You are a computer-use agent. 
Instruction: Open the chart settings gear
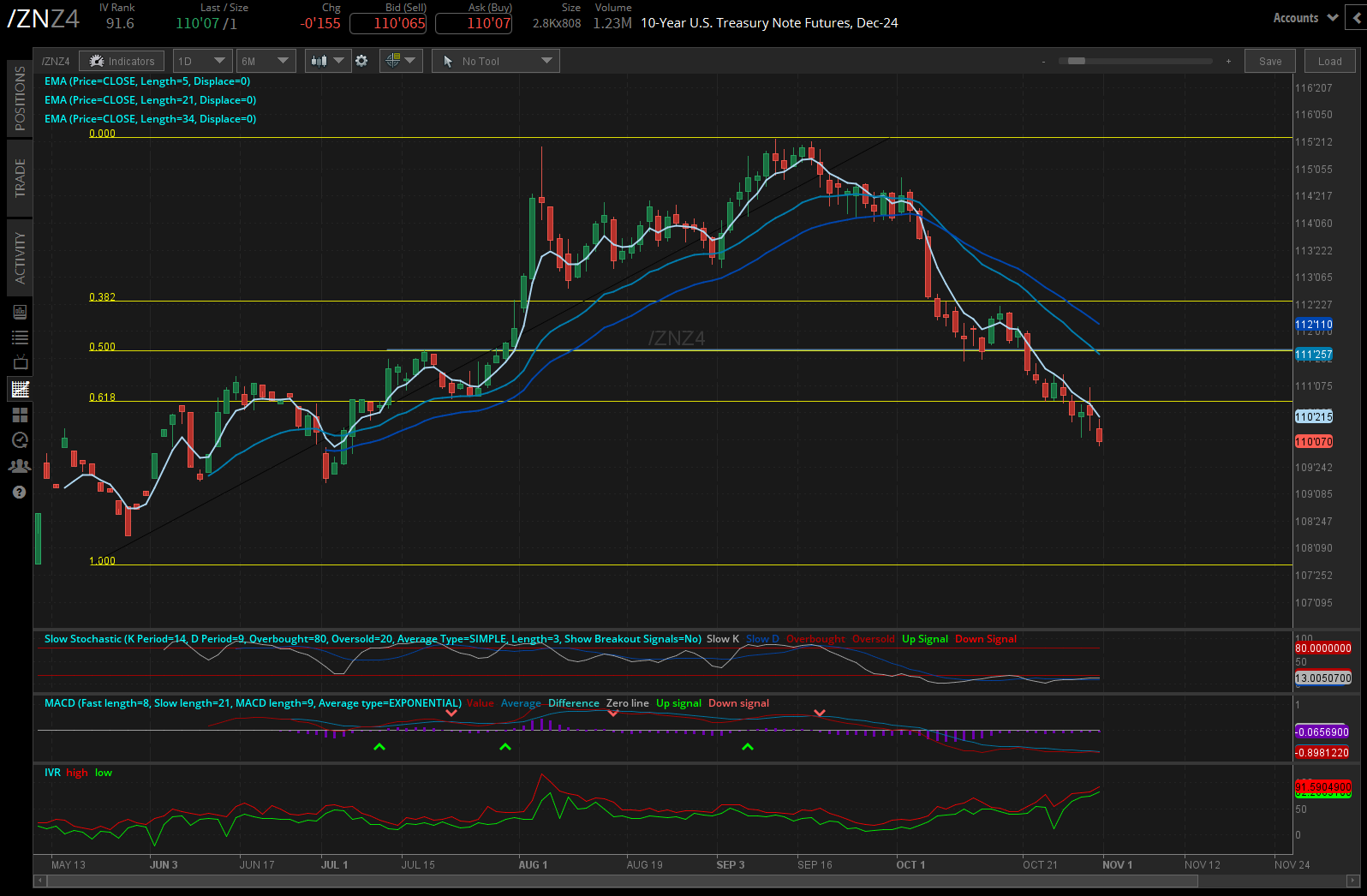[x=361, y=61]
